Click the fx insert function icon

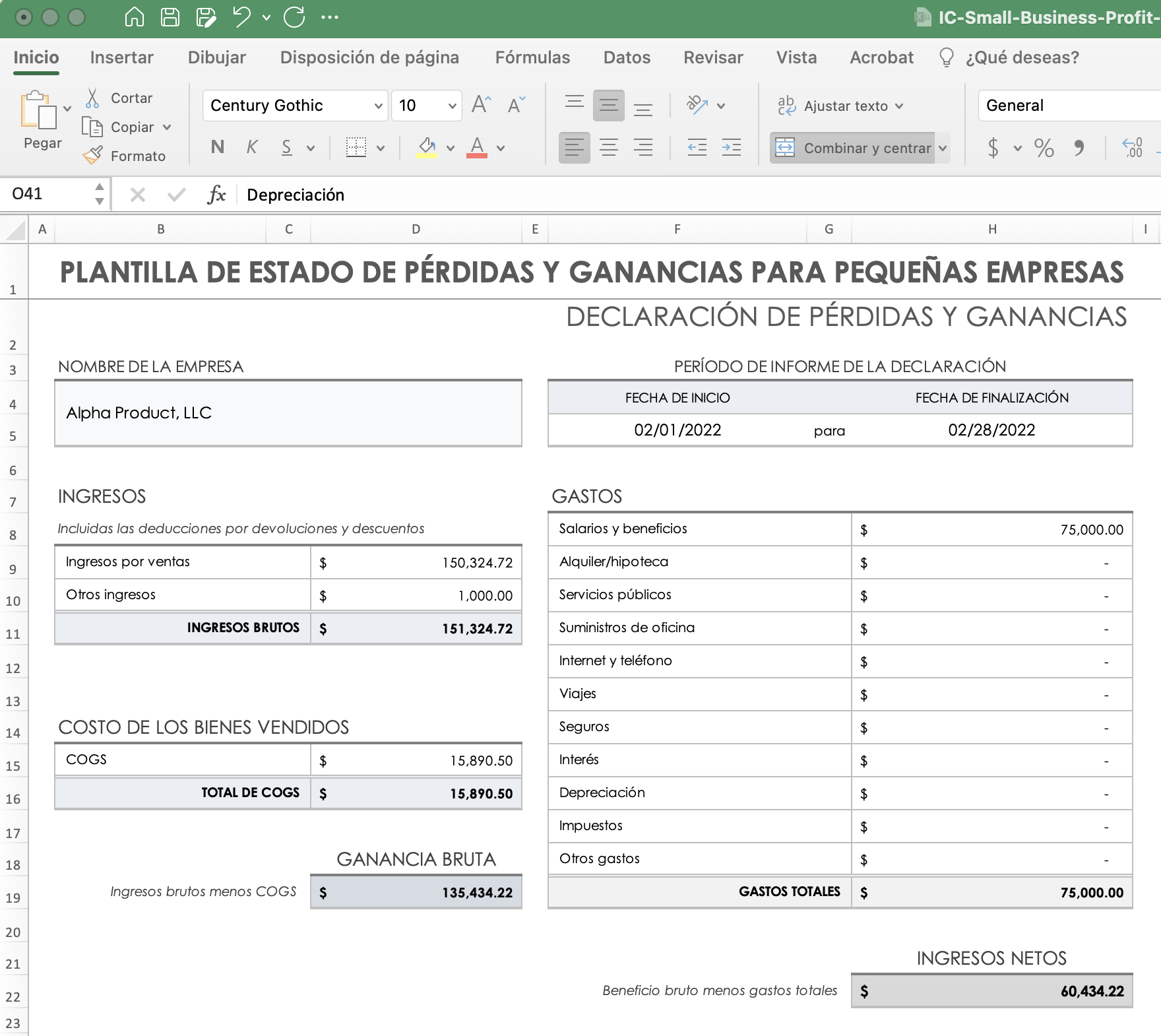[x=216, y=195]
